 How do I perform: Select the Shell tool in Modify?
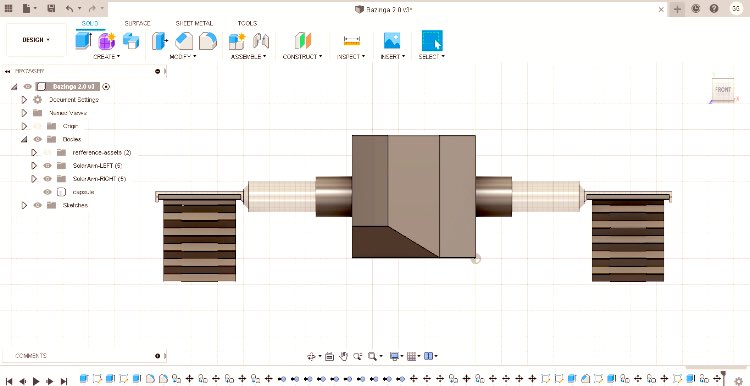(208, 41)
